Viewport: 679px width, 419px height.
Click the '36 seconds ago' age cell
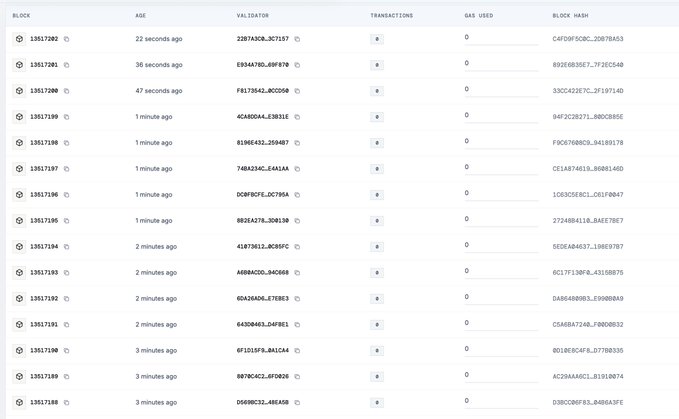coord(159,65)
